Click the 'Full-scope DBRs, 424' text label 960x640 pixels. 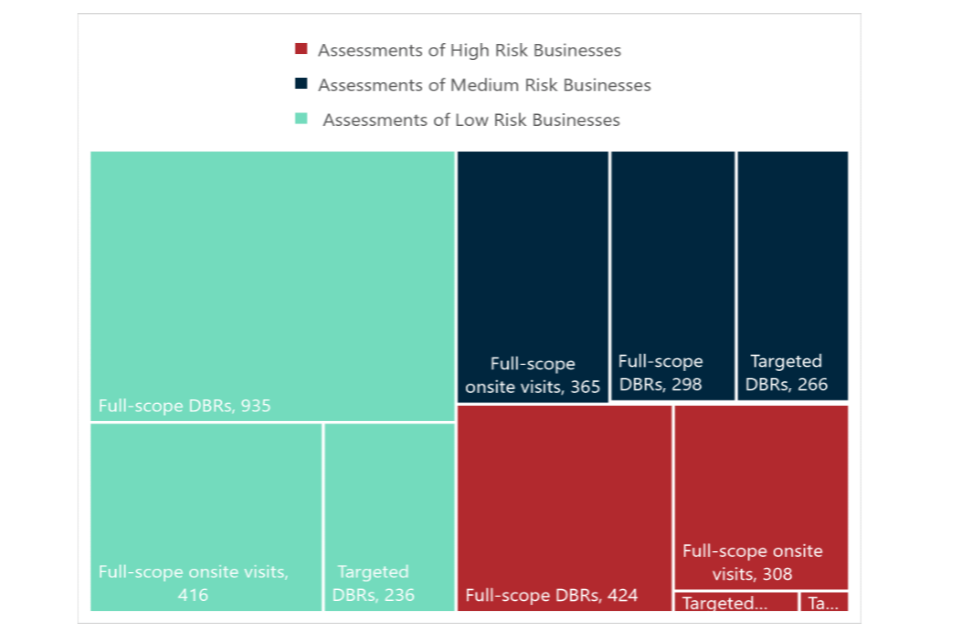[551, 596]
